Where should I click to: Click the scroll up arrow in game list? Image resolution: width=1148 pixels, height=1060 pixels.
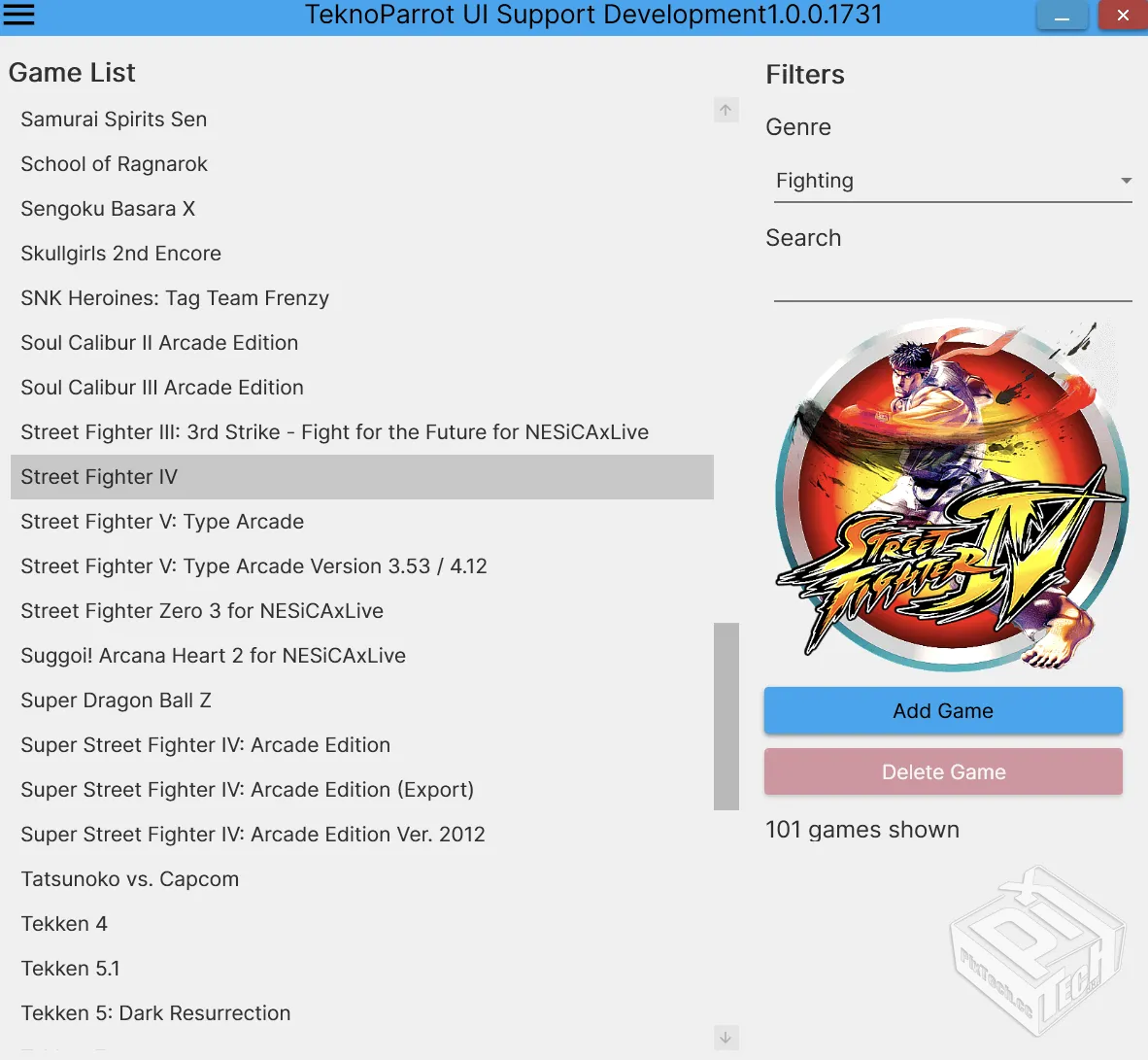(726, 110)
